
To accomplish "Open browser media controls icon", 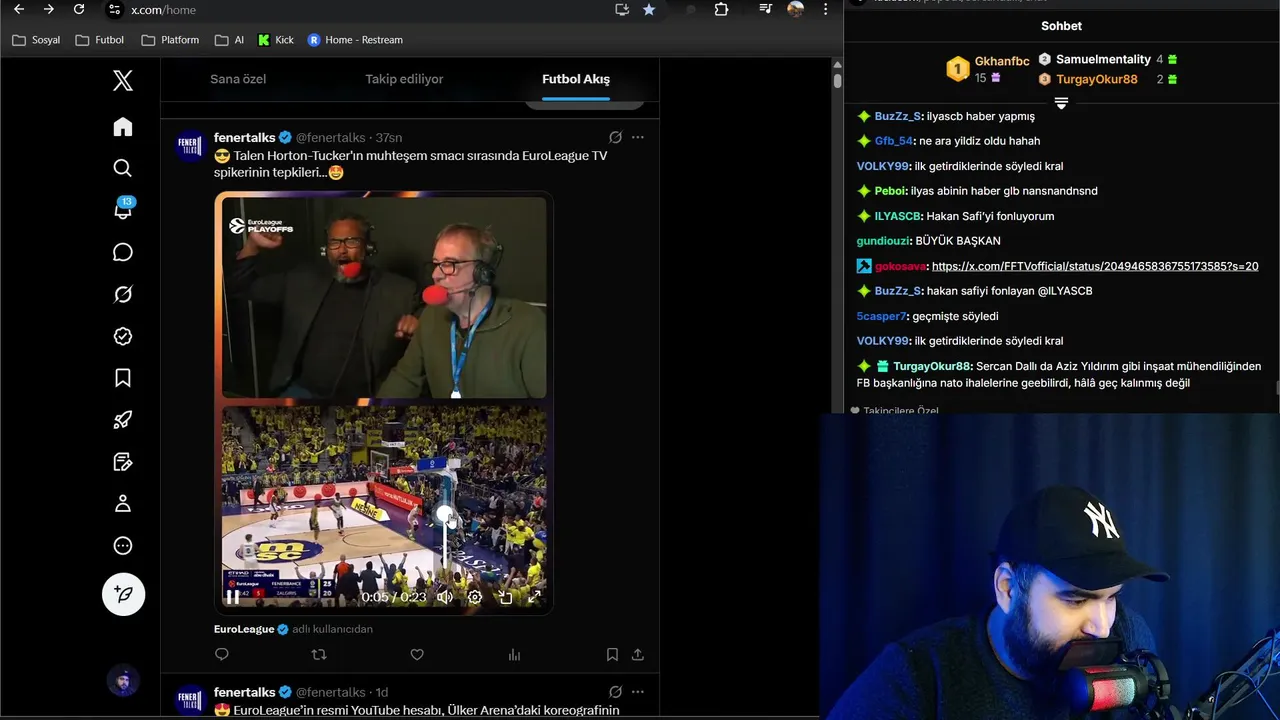I will coord(765,9).
